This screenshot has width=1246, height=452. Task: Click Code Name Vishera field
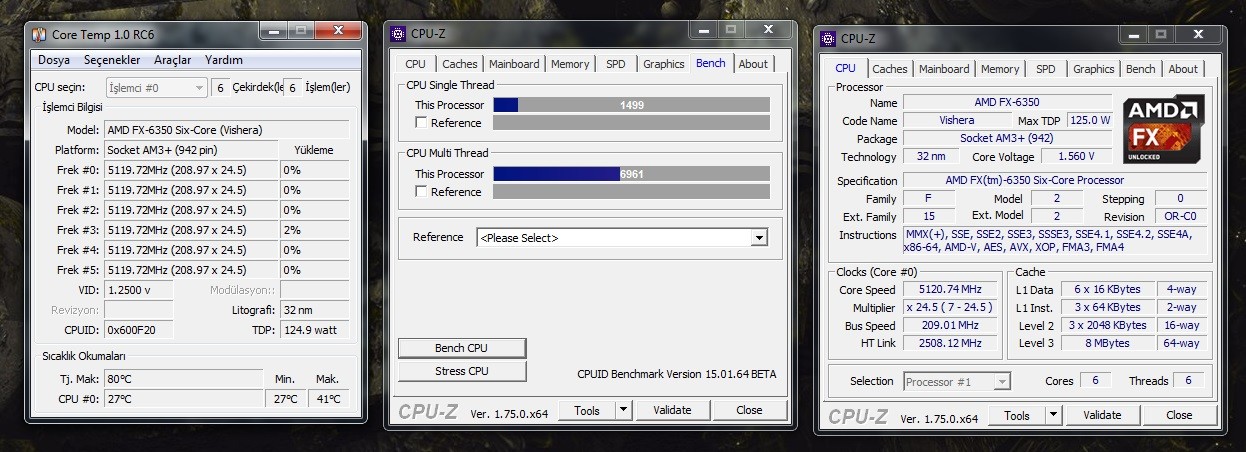(x=957, y=121)
